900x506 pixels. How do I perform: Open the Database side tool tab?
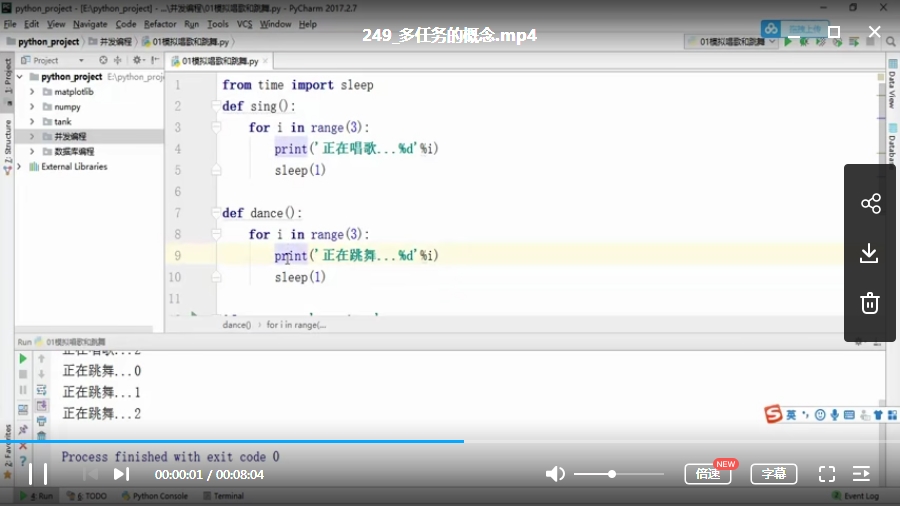[893, 145]
